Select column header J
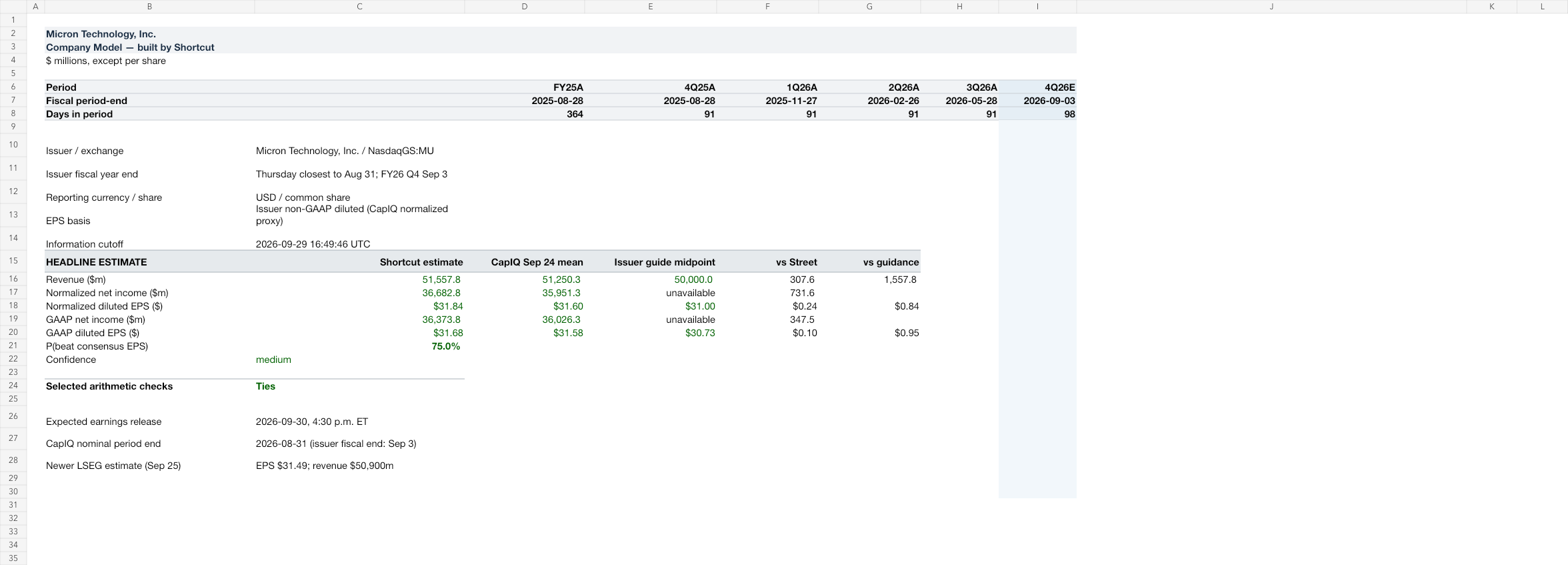The image size is (1568, 565). (1271, 7)
